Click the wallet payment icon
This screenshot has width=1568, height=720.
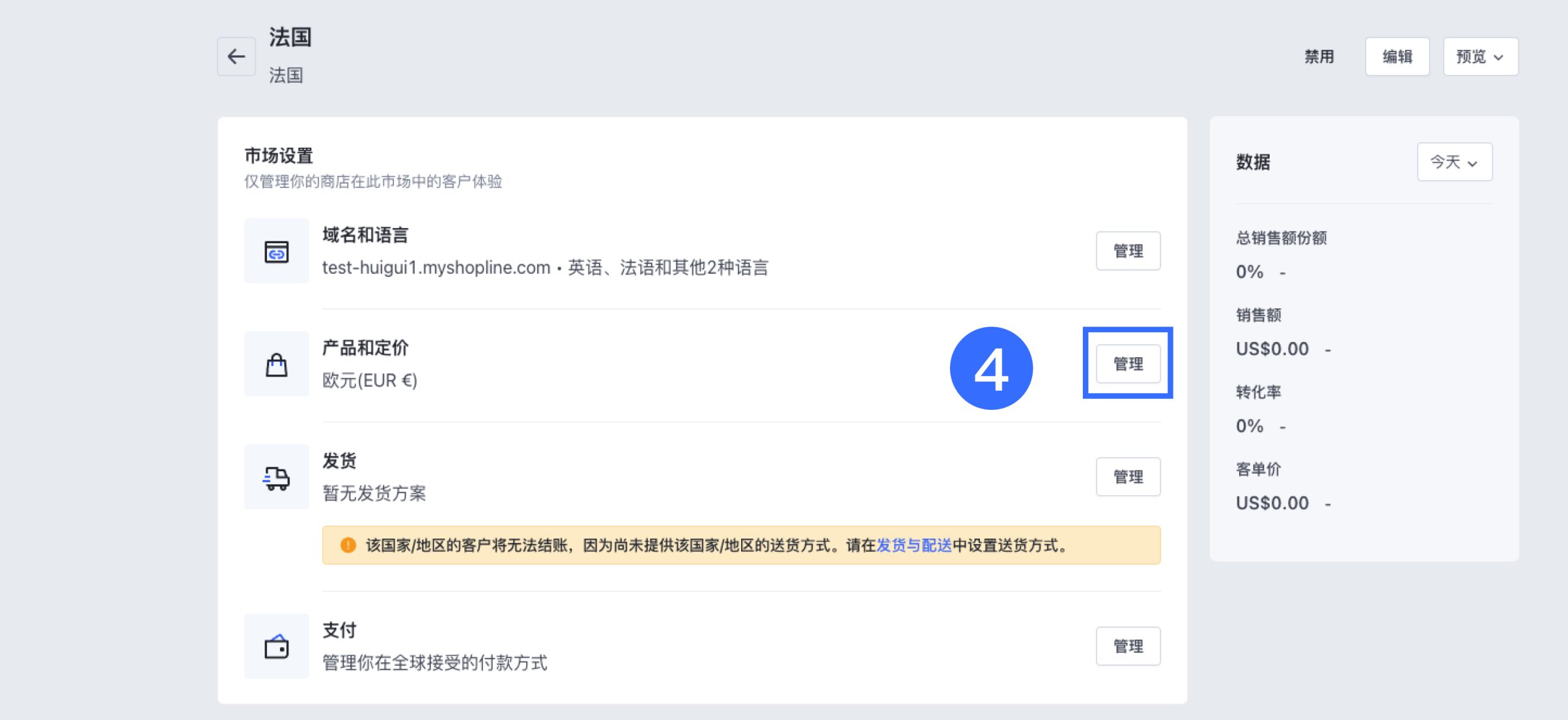(x=276, y=646)
